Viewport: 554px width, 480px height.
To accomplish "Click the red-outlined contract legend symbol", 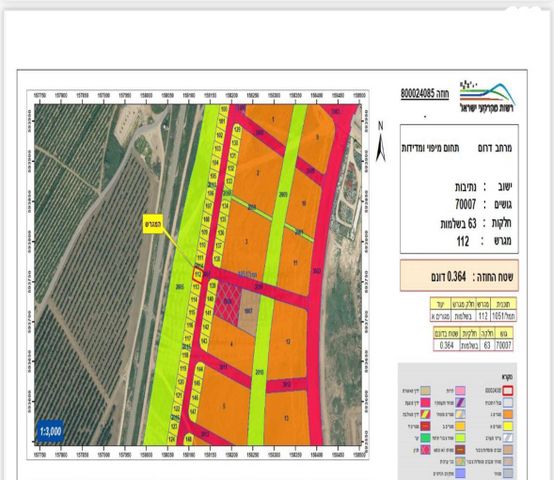I will [x=507, y=391].
